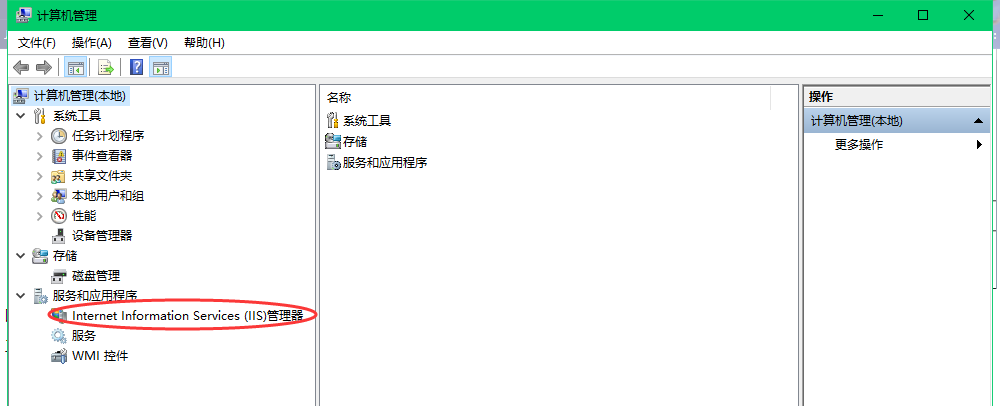Collapse the 系统工具 tree node
This screenshot has width=1000, height=406.
point(21,116)
